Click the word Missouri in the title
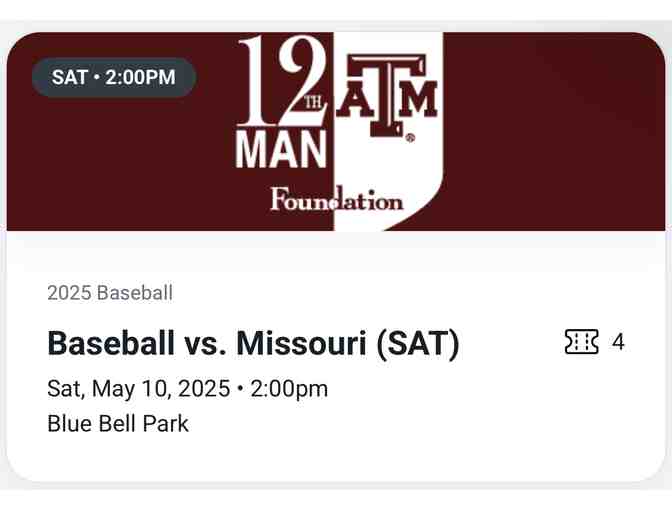672x510 pixels. point(302,343)
